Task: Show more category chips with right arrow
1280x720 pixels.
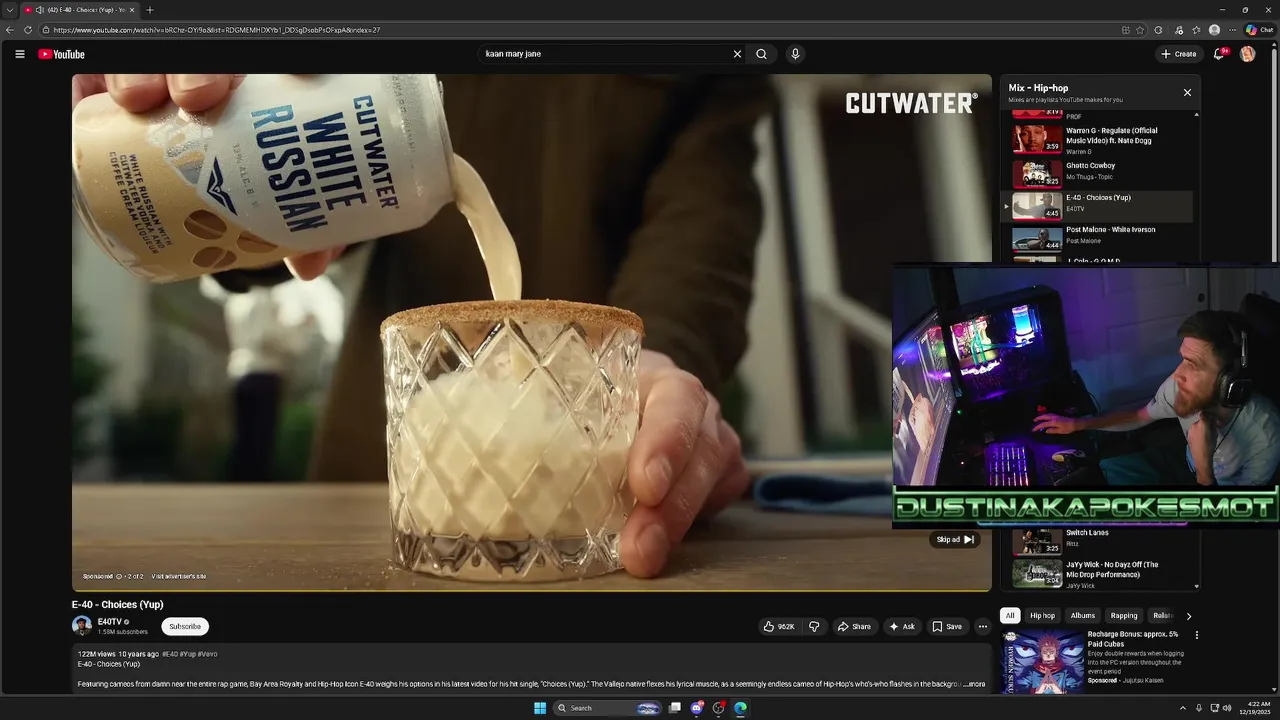Action: pos(1188,616)
